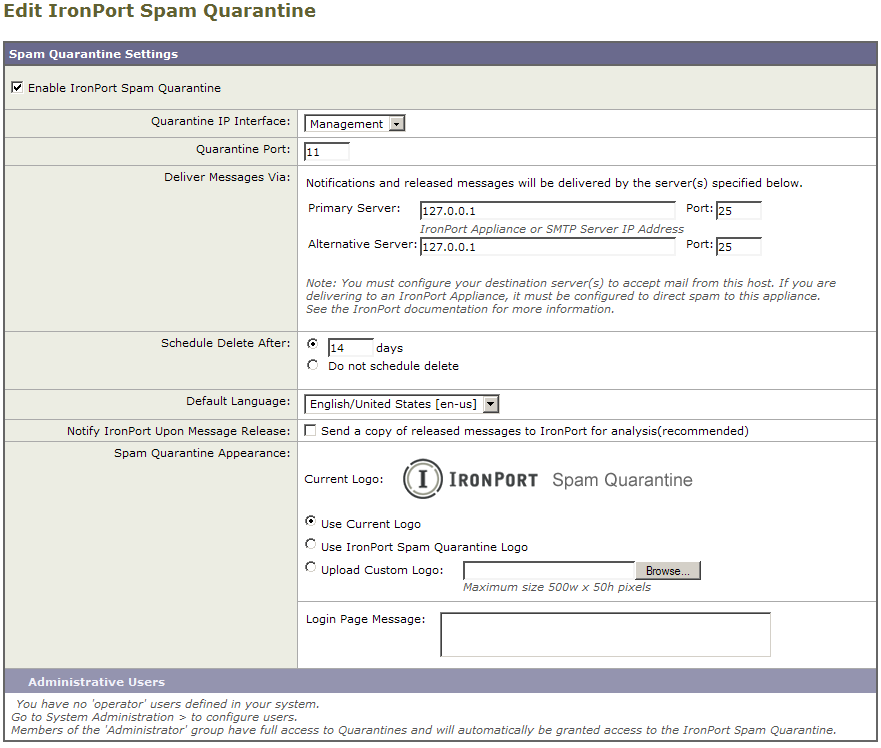The width and height of the screenshot is (881, 748).
Task: Click the IronPort circular logo icon
Action: [423, 479]
